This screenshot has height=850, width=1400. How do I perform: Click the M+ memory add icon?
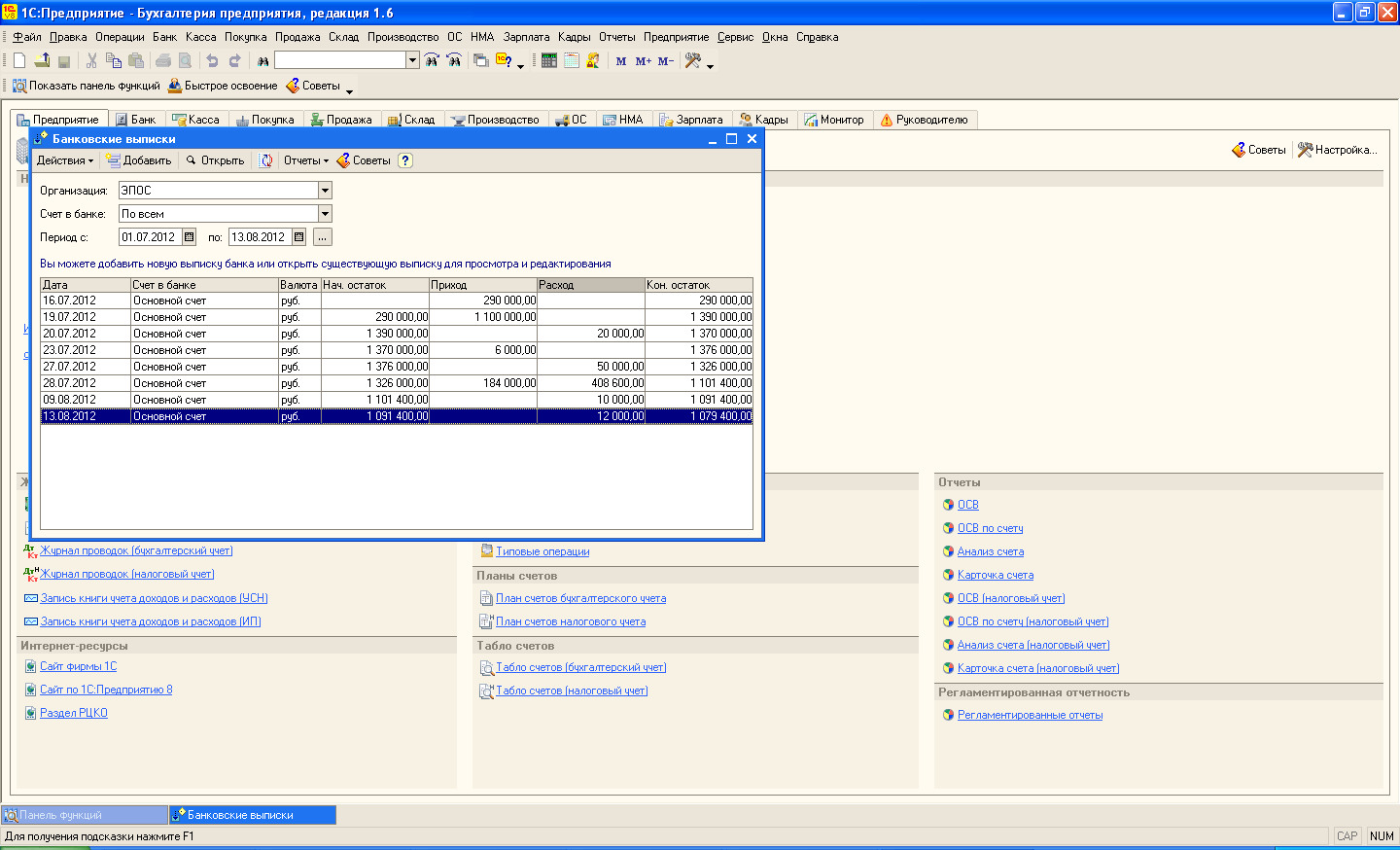coord(644,60)
